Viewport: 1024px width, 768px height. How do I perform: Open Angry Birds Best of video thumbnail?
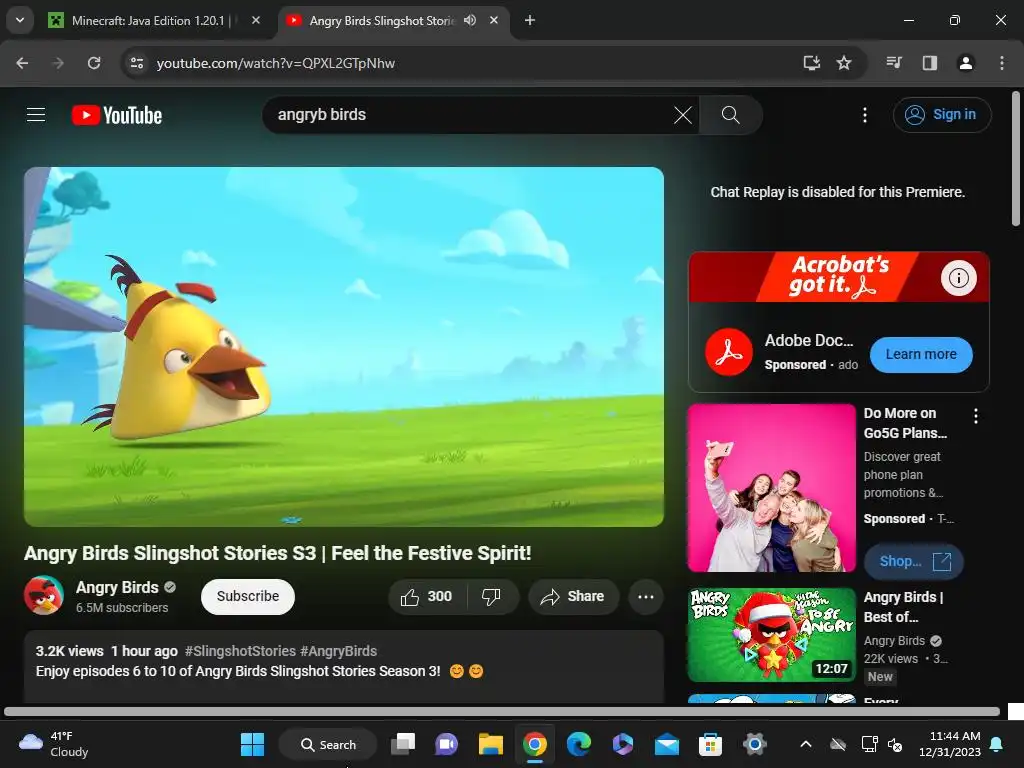(771, 635)
